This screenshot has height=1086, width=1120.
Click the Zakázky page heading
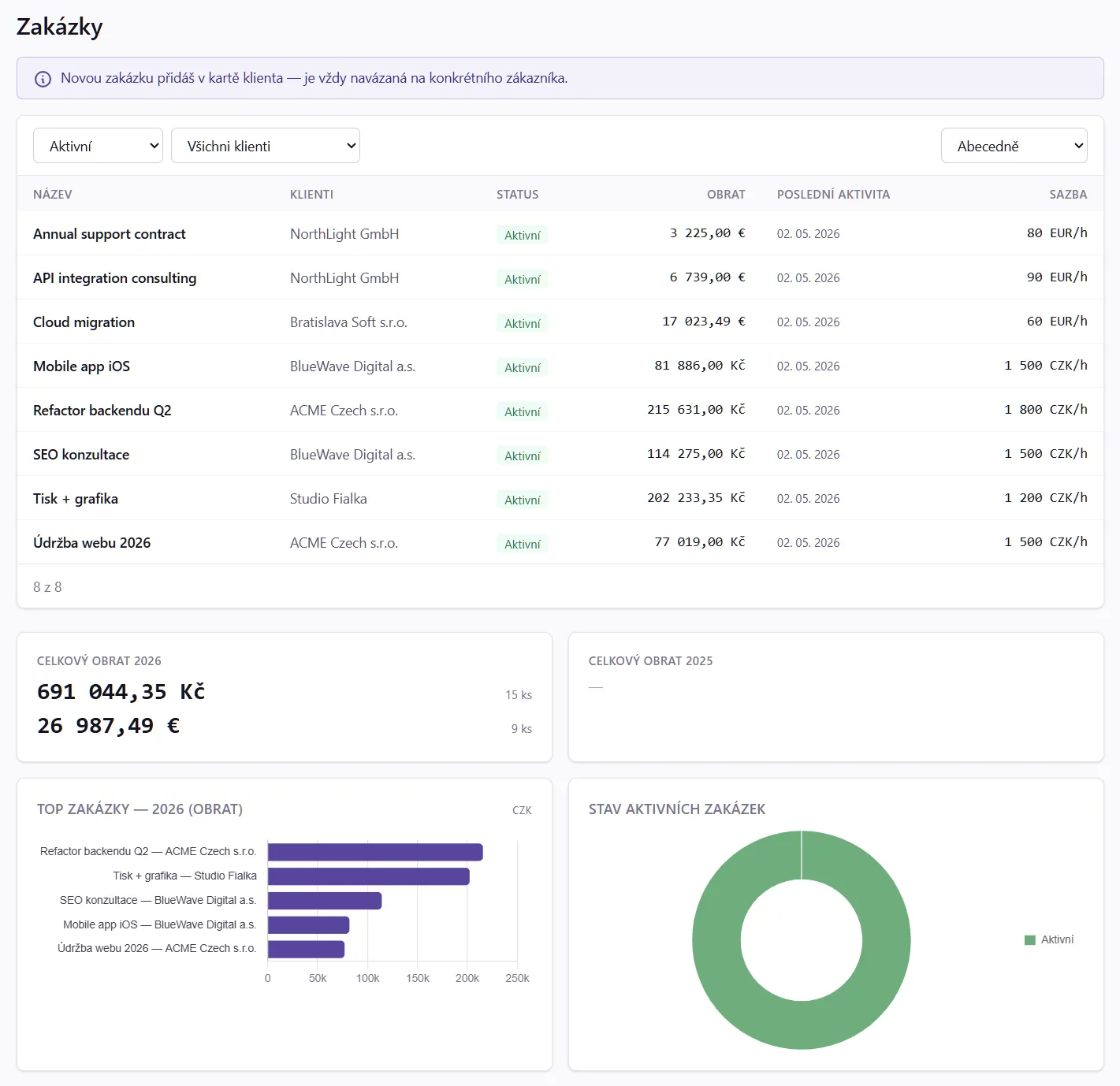(x=60, y=27)
